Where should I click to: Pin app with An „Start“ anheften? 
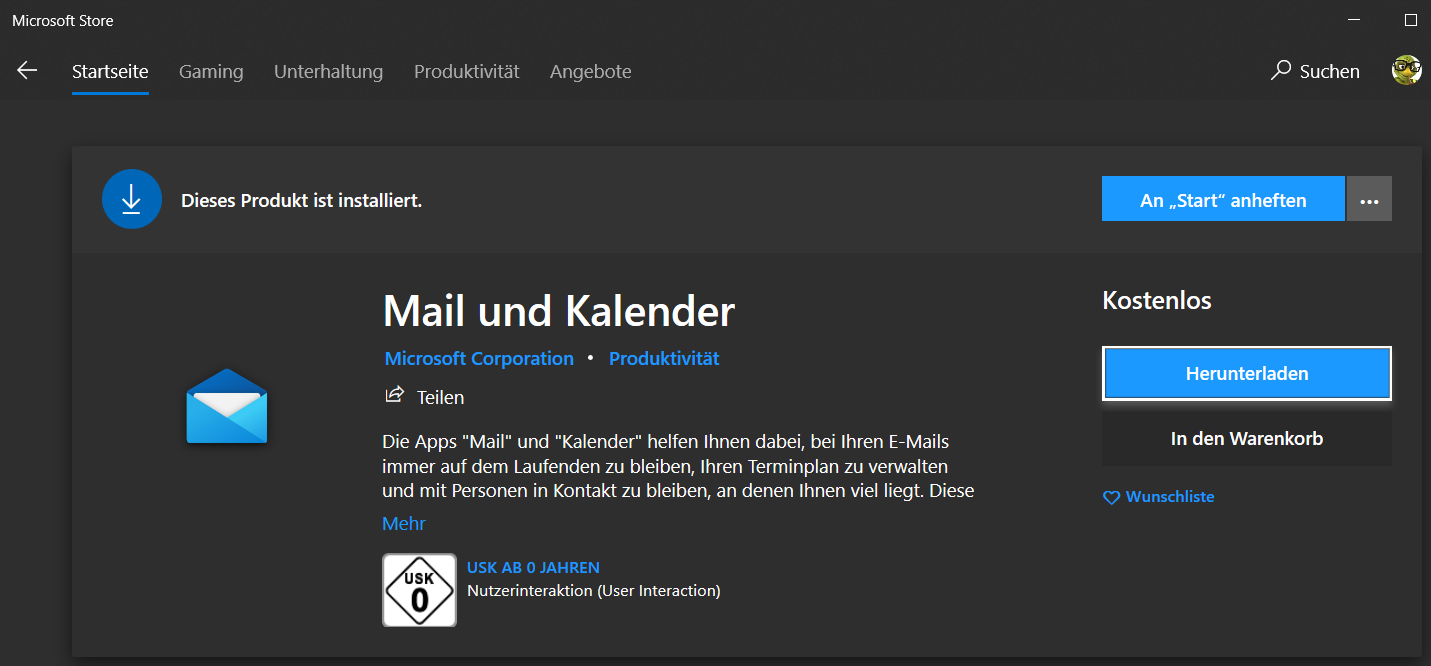(x=1223, y=200)
